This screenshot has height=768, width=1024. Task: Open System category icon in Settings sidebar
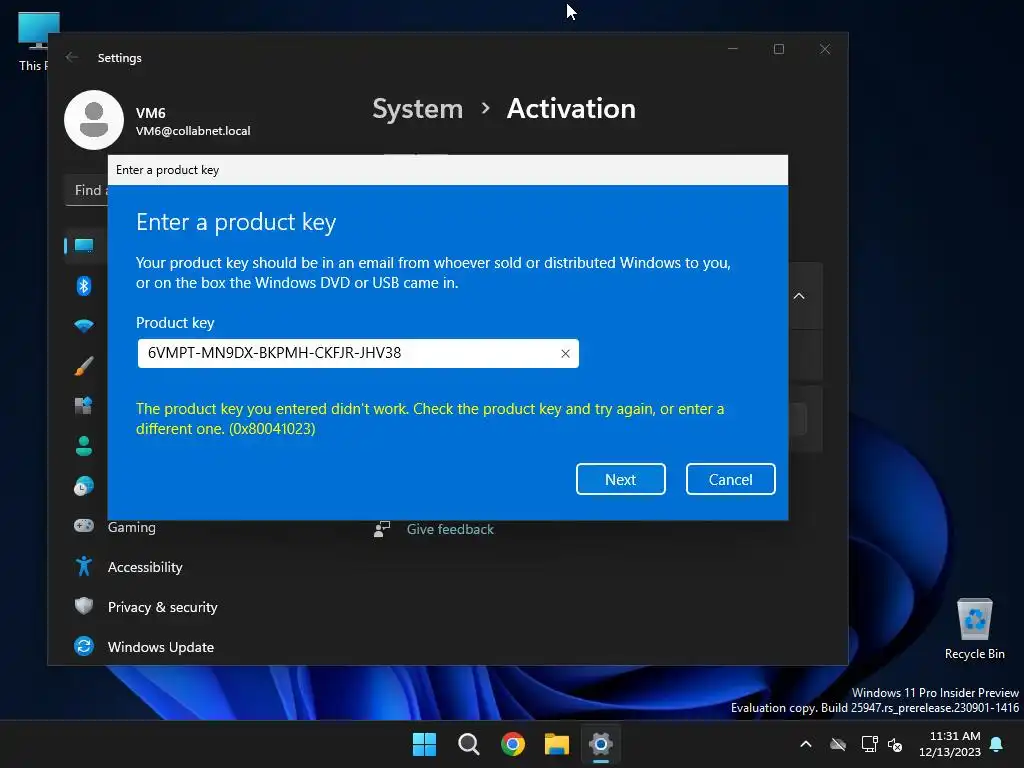(x=84, y=246)
